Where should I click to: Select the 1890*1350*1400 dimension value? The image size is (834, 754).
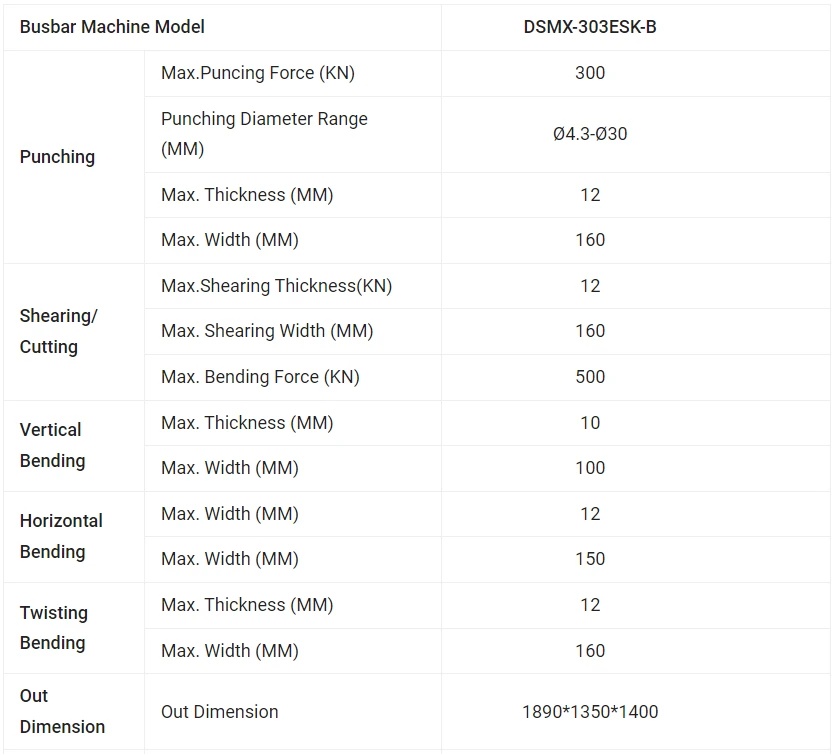[590, 711]
